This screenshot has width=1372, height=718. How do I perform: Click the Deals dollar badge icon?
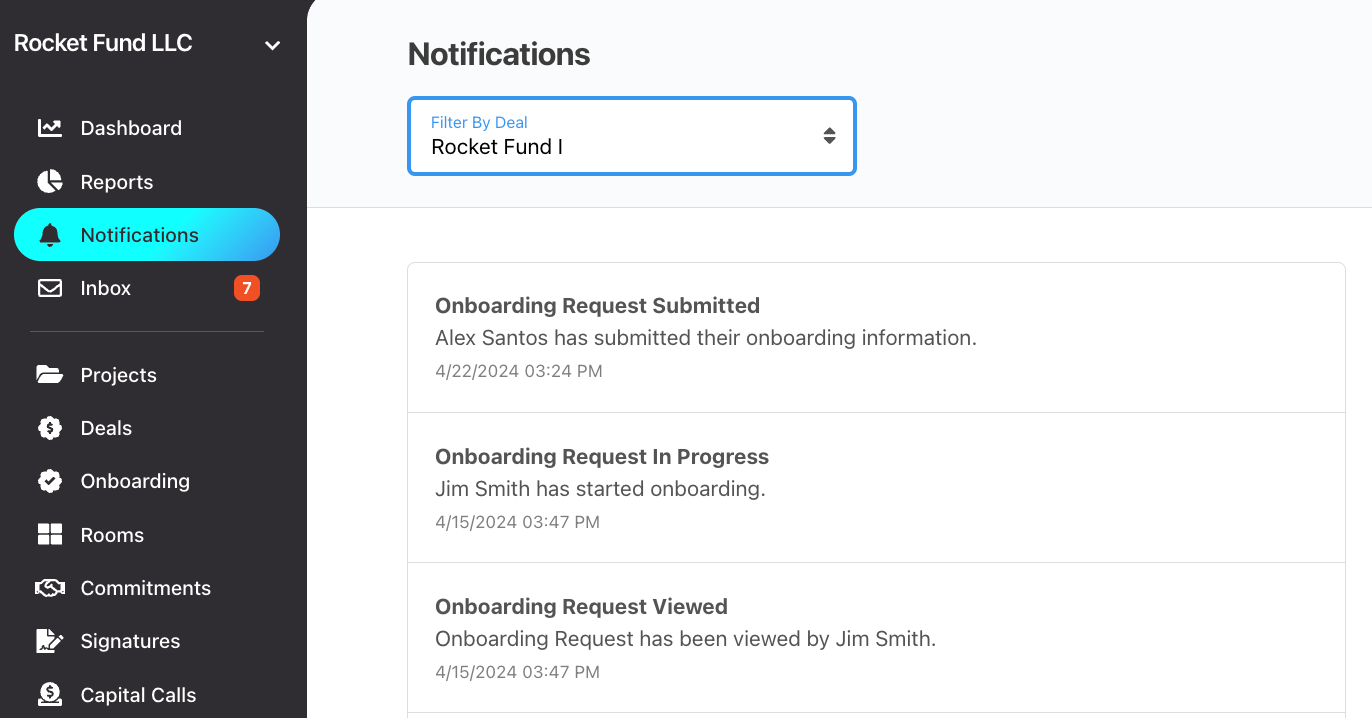(x=50, y=428)
